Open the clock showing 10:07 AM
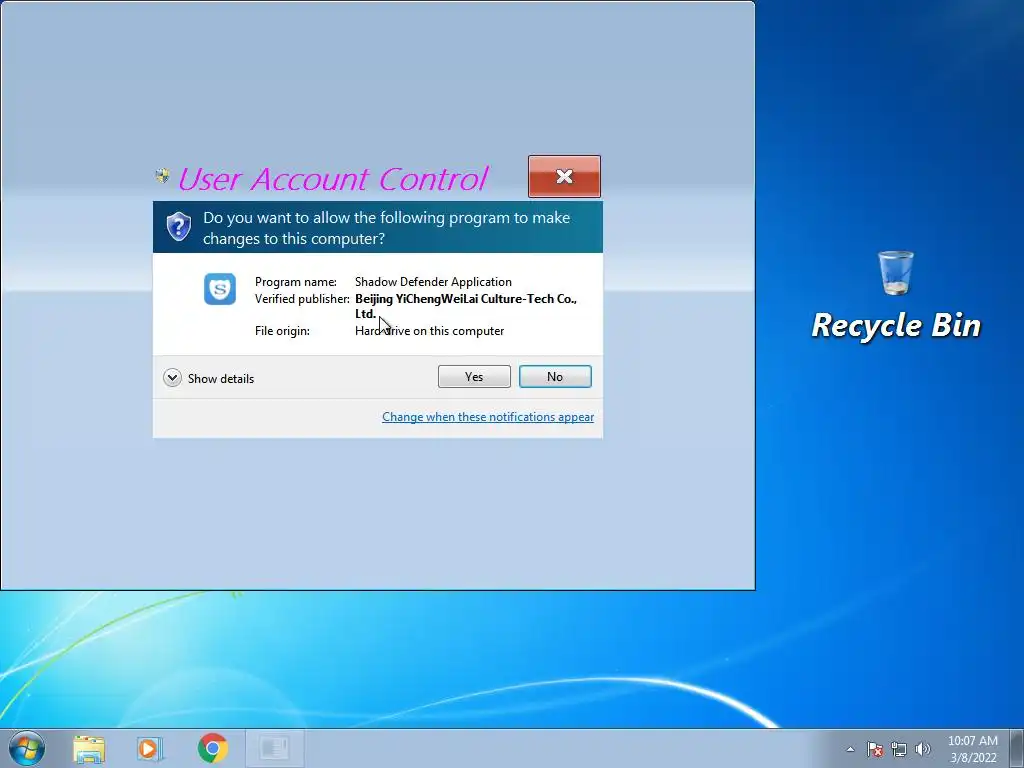The height and width of the screenshot is (768, 1024). coord(973,749)
